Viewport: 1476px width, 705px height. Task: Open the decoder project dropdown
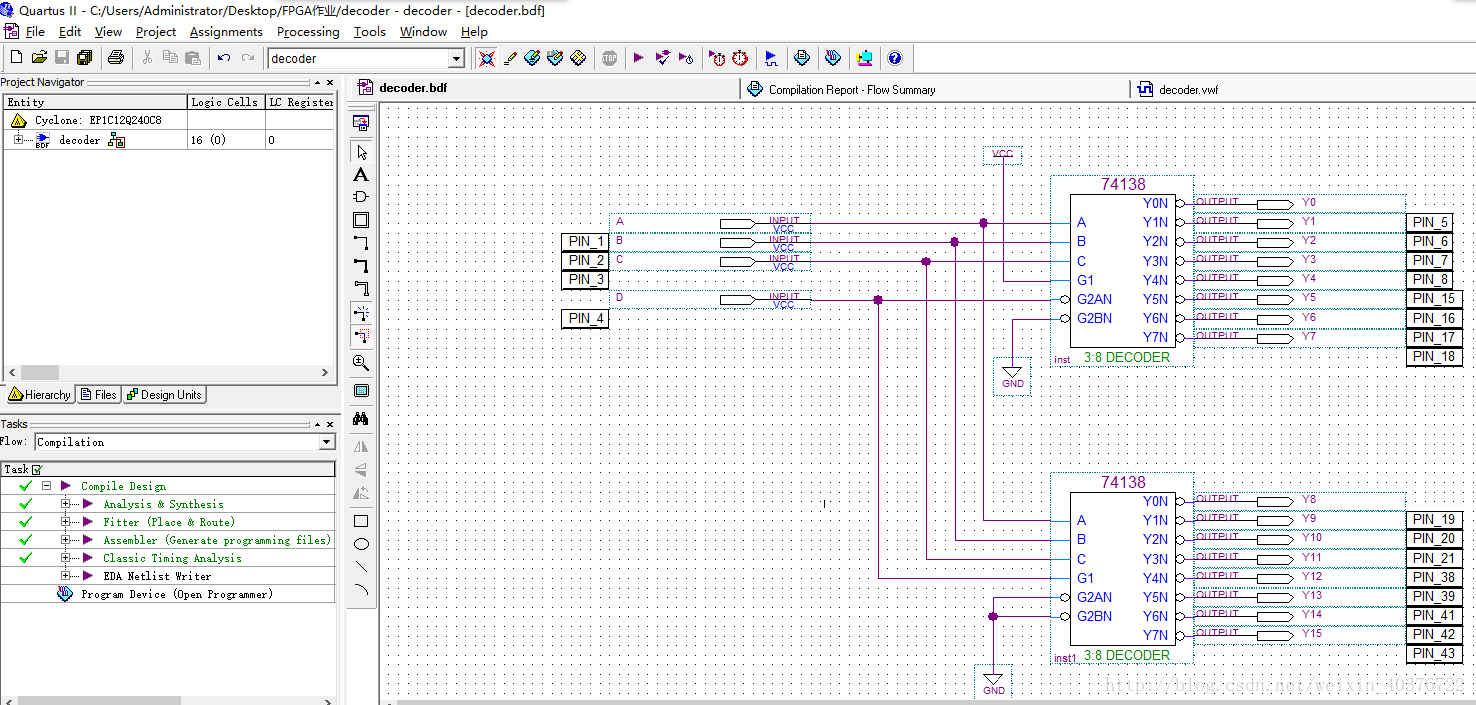click(x=456, y=58)
